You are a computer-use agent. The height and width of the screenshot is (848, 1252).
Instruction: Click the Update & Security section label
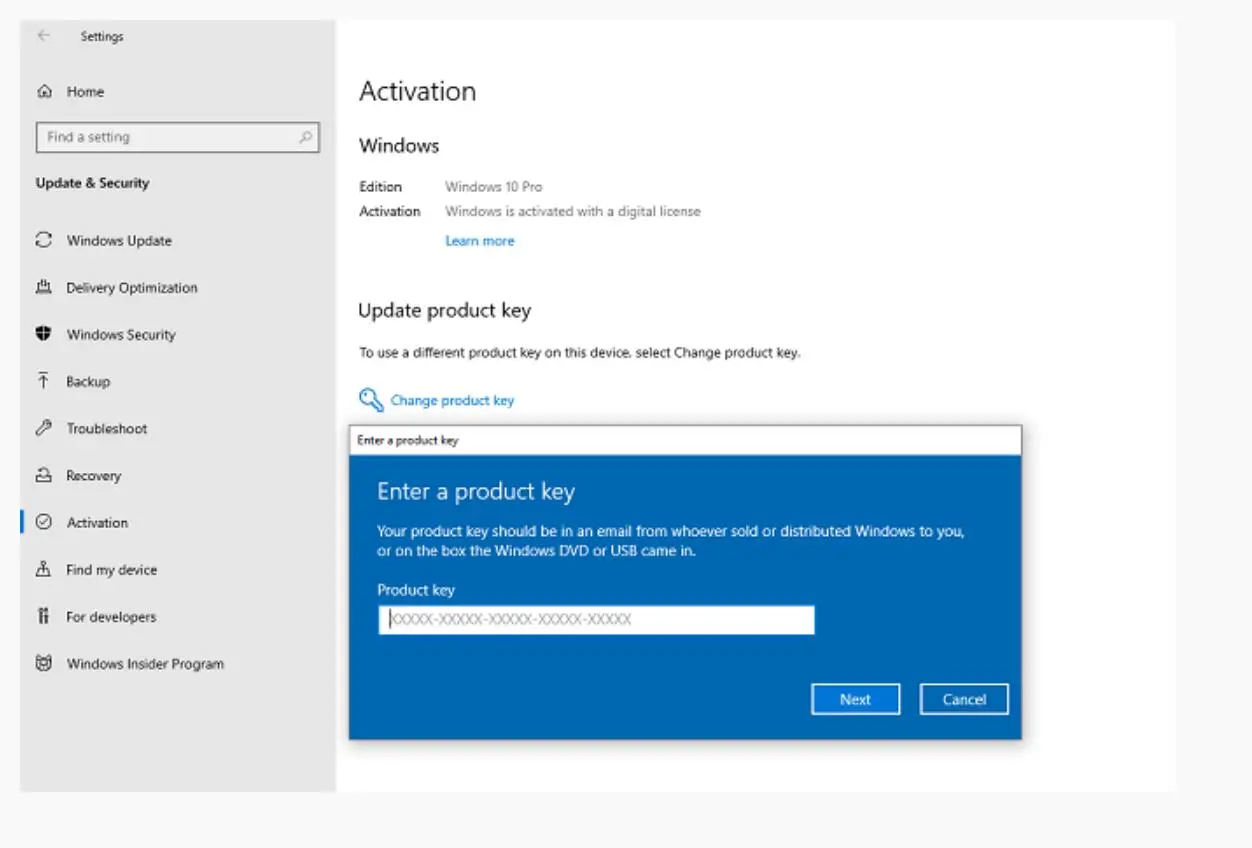(92, 183)
